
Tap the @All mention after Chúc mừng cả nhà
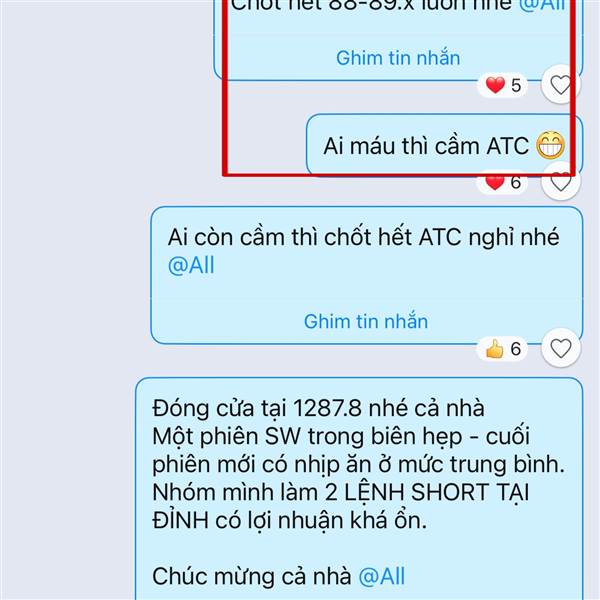tap(382, 576)
